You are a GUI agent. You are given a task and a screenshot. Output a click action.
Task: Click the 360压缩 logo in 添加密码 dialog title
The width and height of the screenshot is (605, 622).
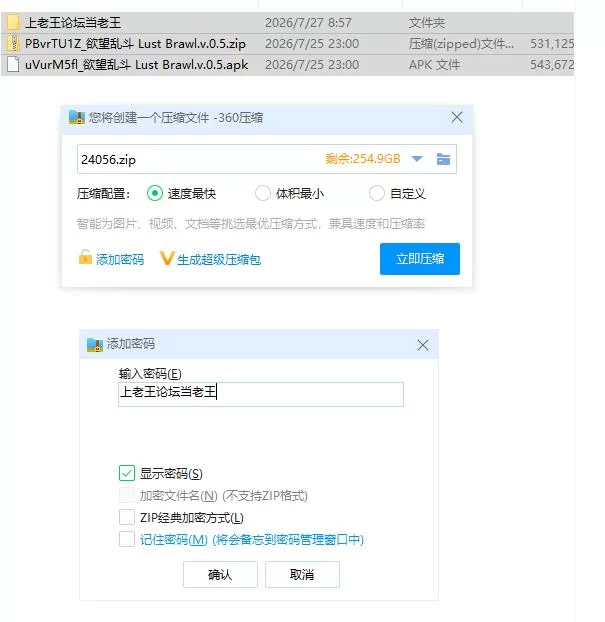point(95,344)
